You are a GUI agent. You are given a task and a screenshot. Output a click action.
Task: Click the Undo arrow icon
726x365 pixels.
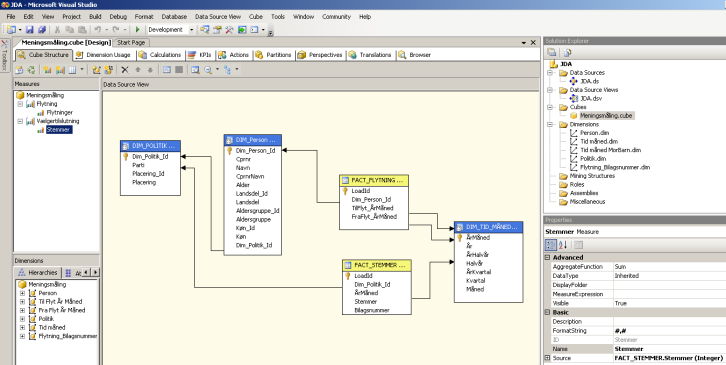pyautogui.click(x=98, y=30)
